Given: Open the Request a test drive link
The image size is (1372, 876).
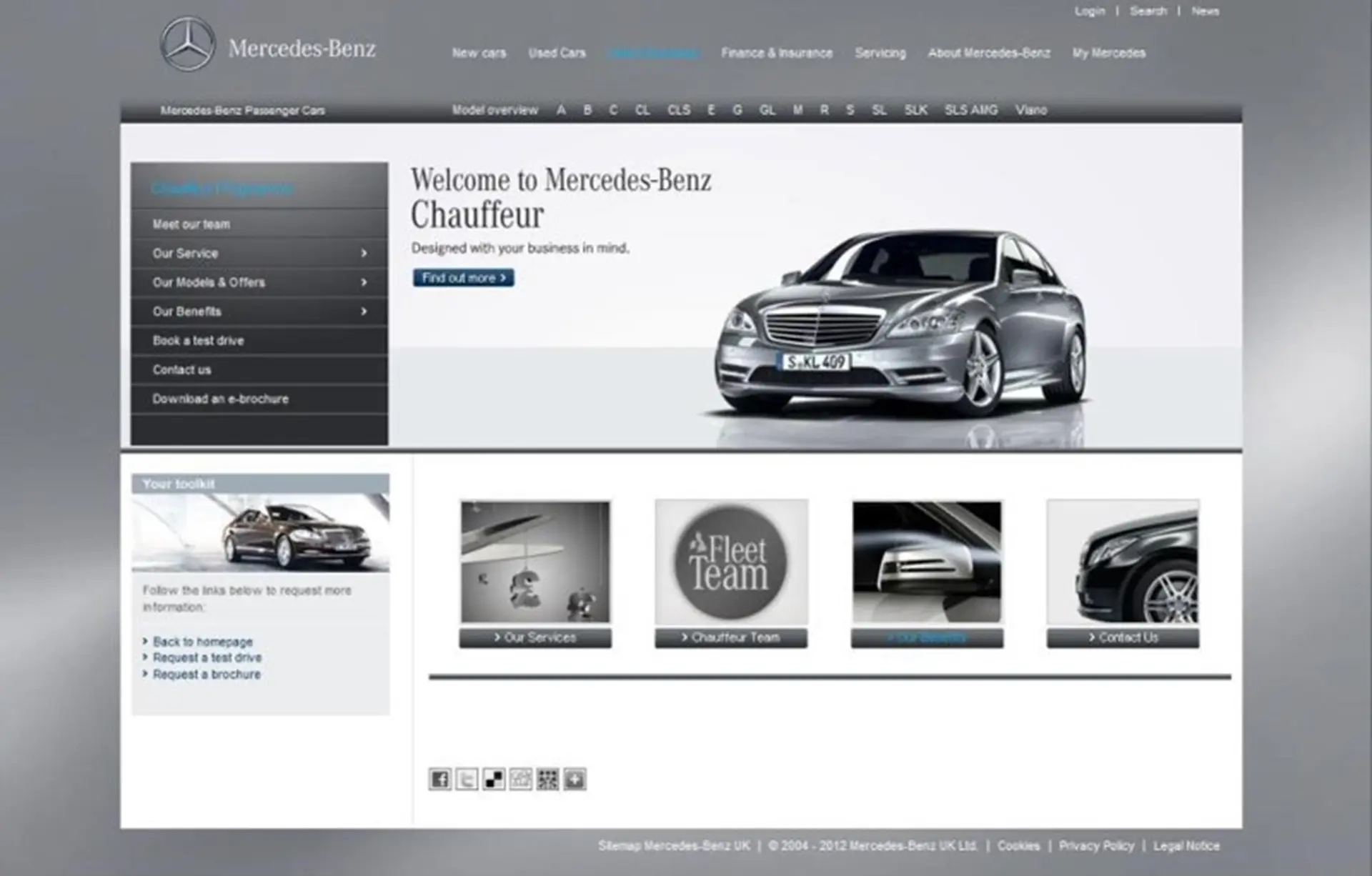Looking at the screenshot, I should click(x=207, y=657).
